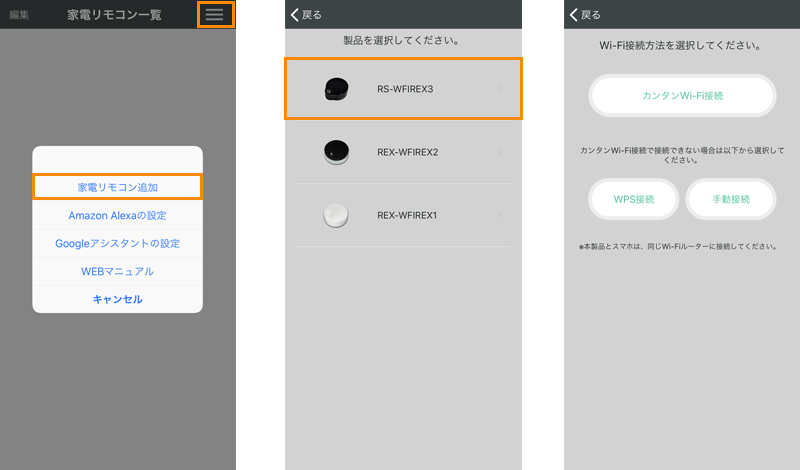Pick the REX-WFIREX2 product name
This screenshot has width=800, height=470.
tap(408, 152)
